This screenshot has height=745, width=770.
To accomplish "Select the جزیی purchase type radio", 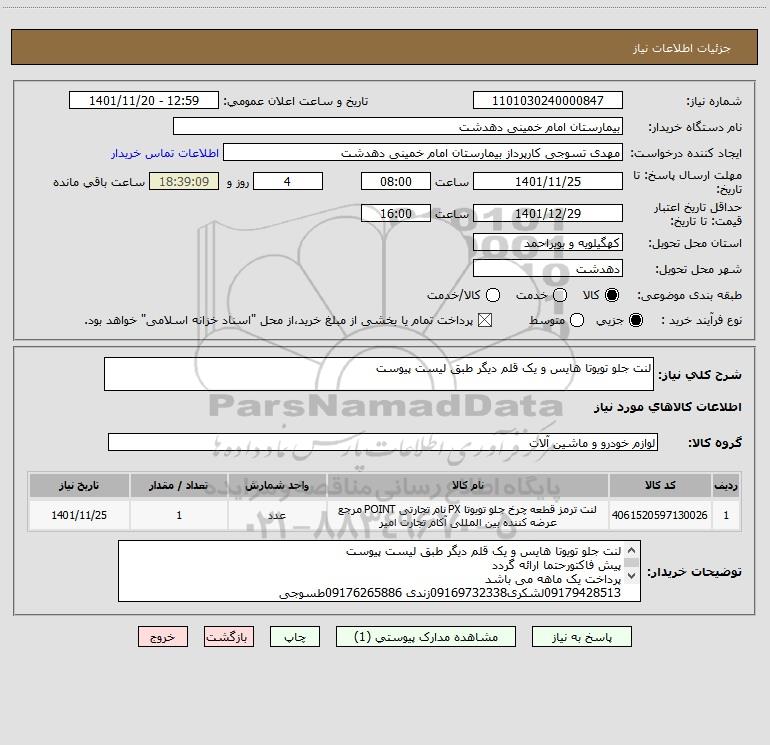I will coord(635,320).
